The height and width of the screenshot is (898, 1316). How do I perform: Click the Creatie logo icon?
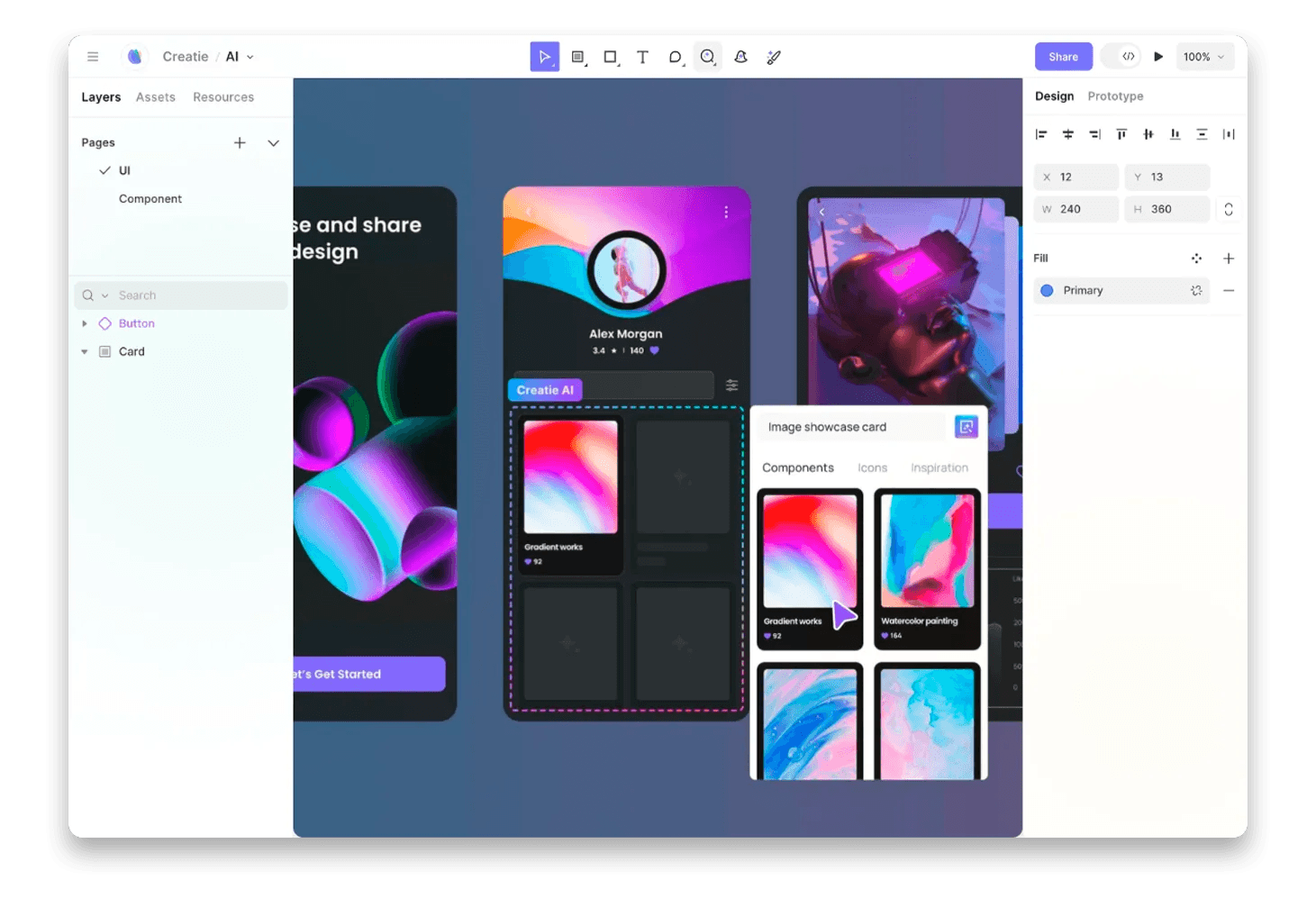(134, 57)
